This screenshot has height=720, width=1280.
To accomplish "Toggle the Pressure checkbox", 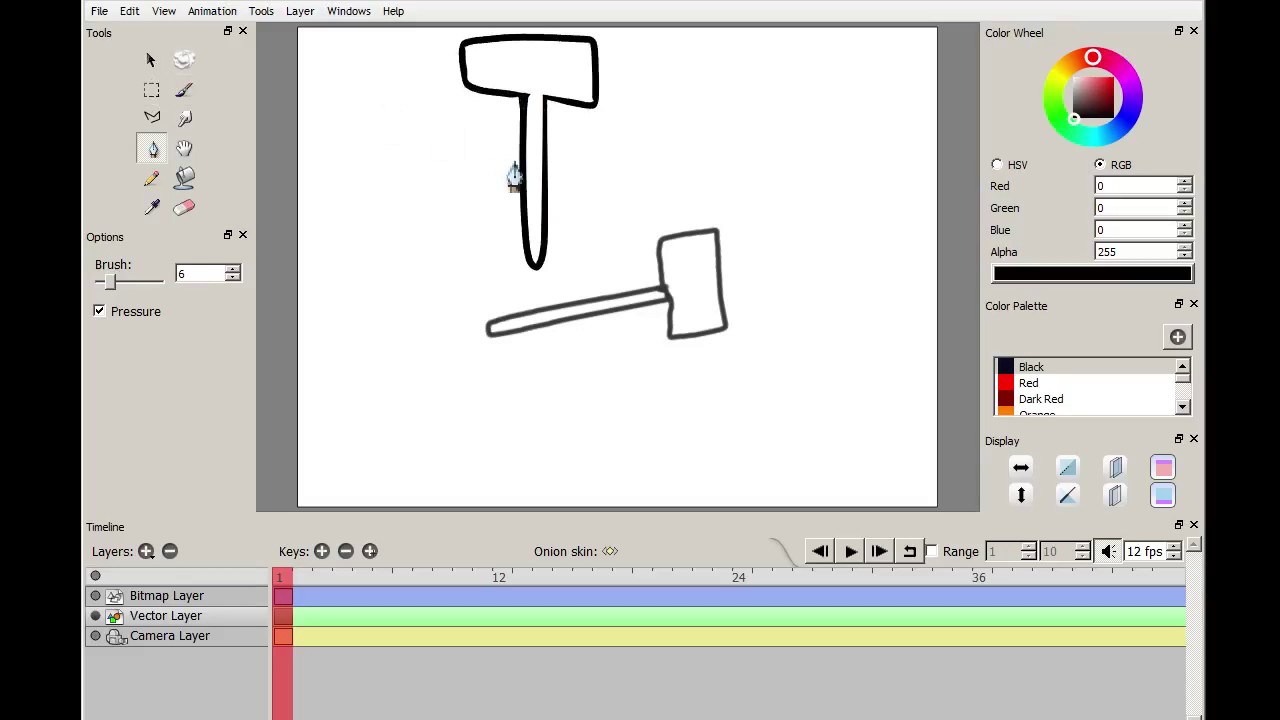I will [99, 311].
